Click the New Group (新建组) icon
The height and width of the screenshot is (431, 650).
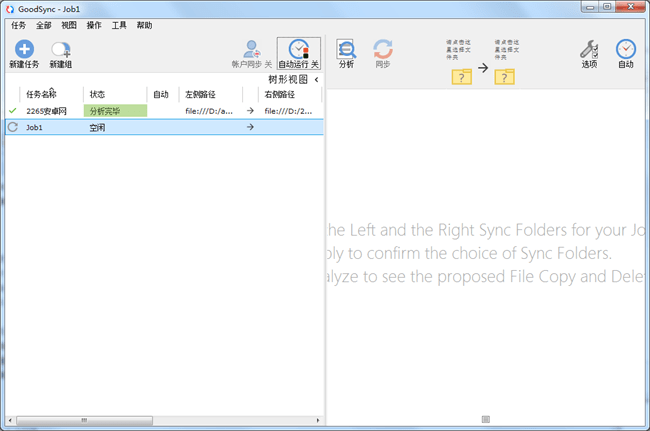[x=60, y=50]
